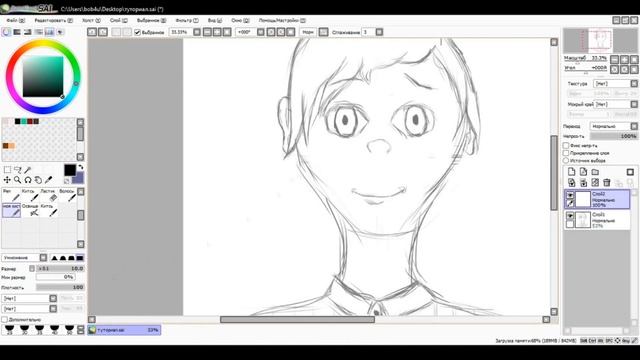
Task: Toggle the Дополнительно checkbox
Action: (x=4, y=319)
